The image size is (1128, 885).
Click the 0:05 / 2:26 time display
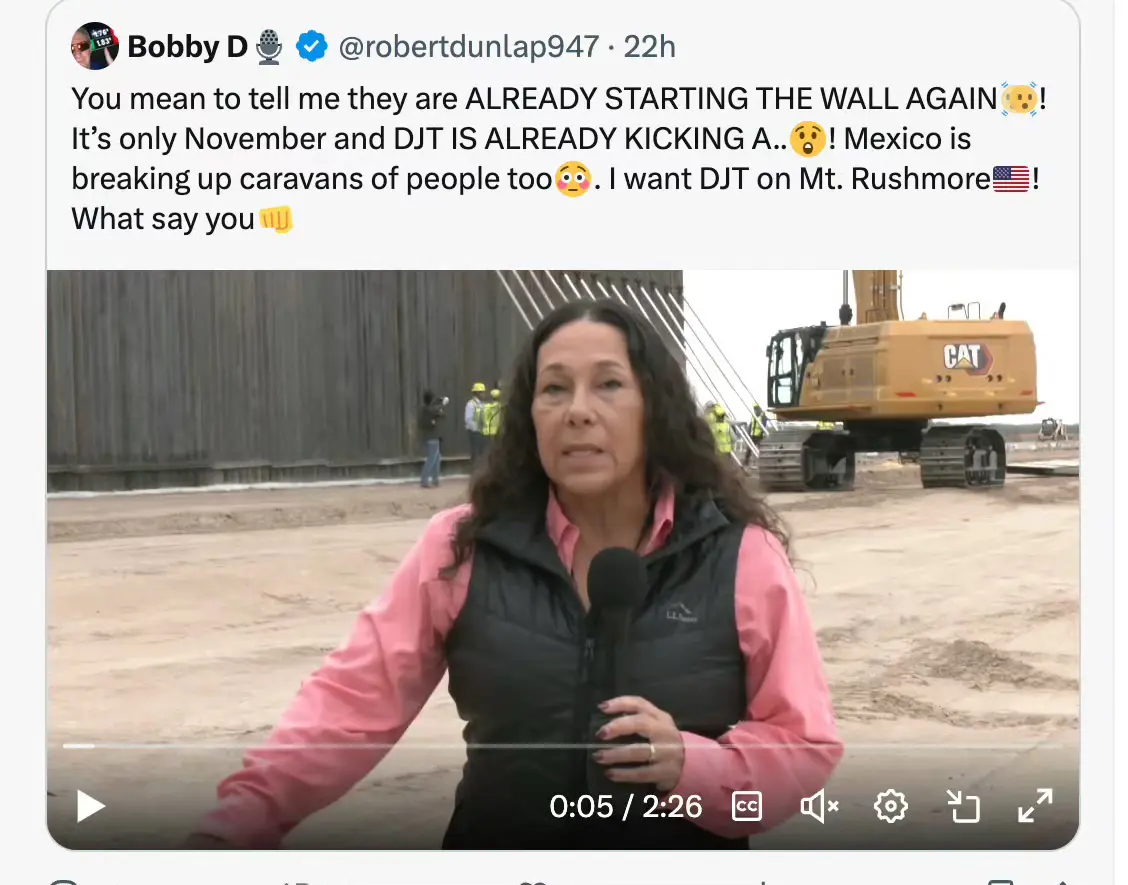[x=625, y=807]
